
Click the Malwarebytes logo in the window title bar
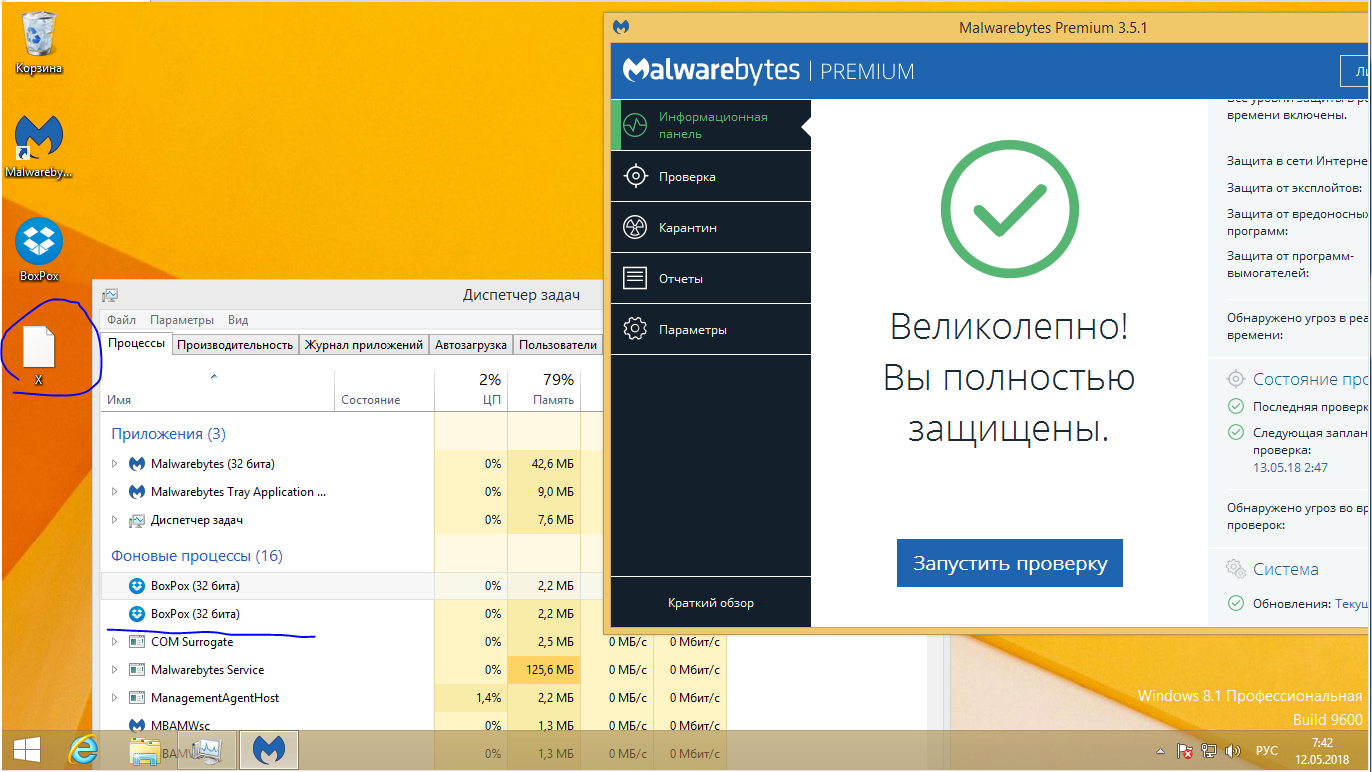click(622, 27)
